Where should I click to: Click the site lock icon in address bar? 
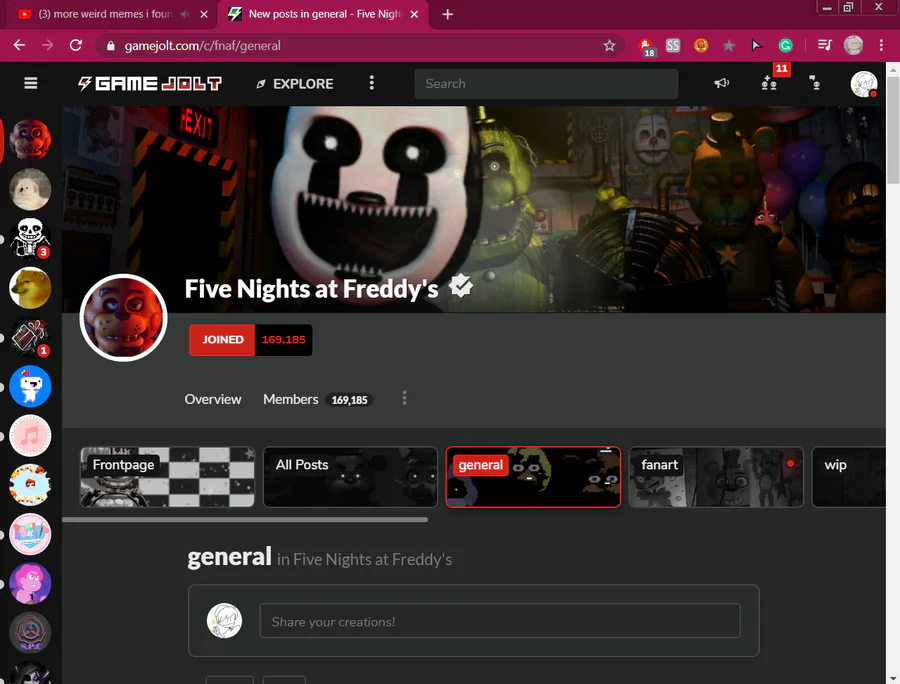pos(111,46)
